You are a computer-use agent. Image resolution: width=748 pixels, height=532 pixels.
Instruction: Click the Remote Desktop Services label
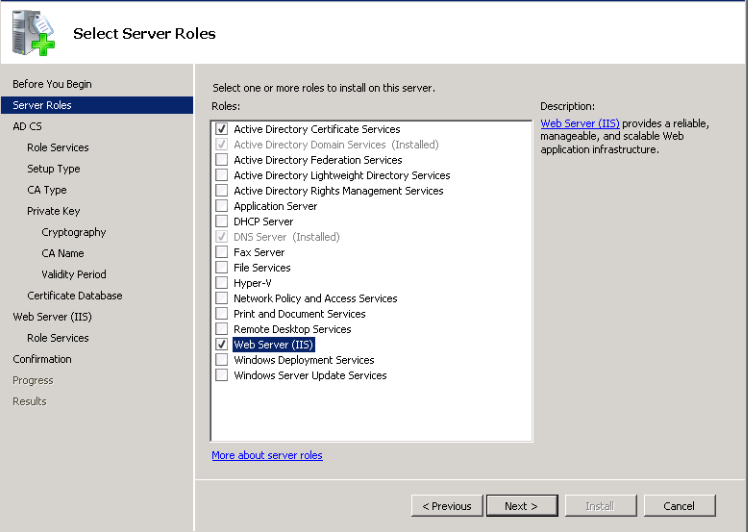[292, 329]
